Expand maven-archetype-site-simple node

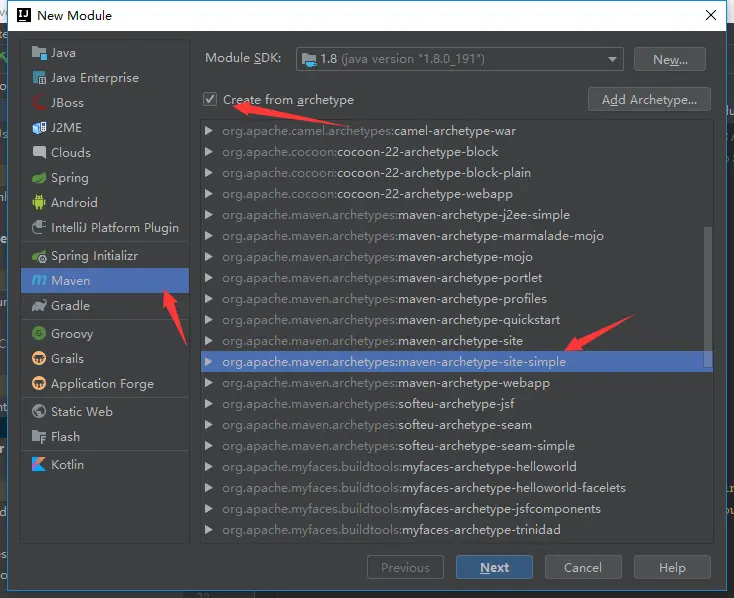209,362
